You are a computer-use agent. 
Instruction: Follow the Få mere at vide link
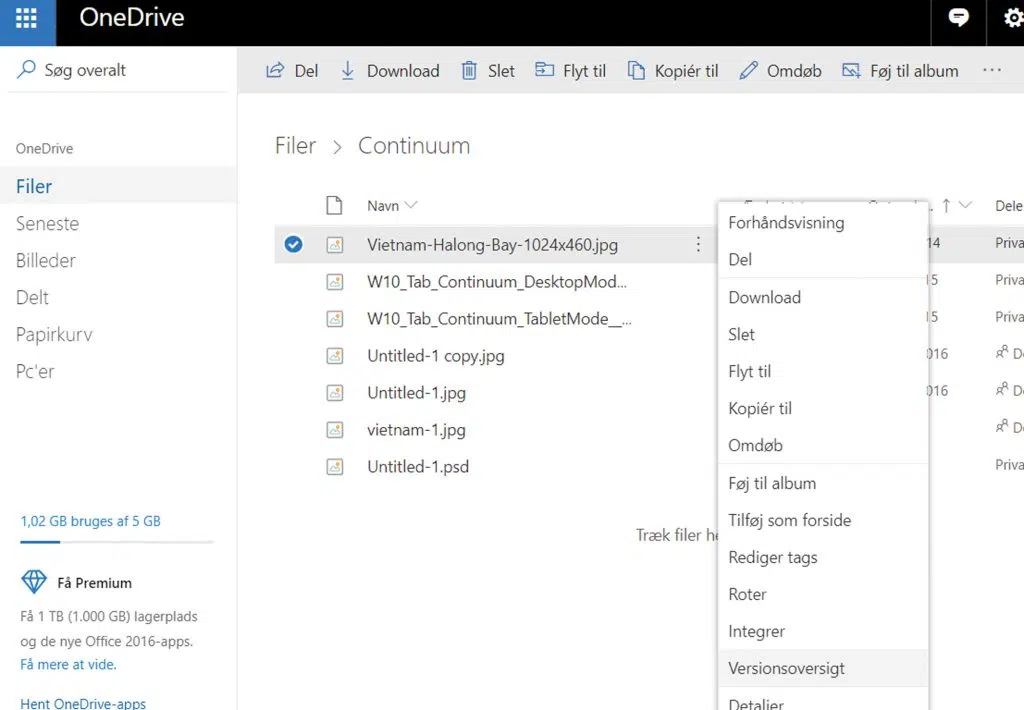pyautogui.click(x=69, y=664)
